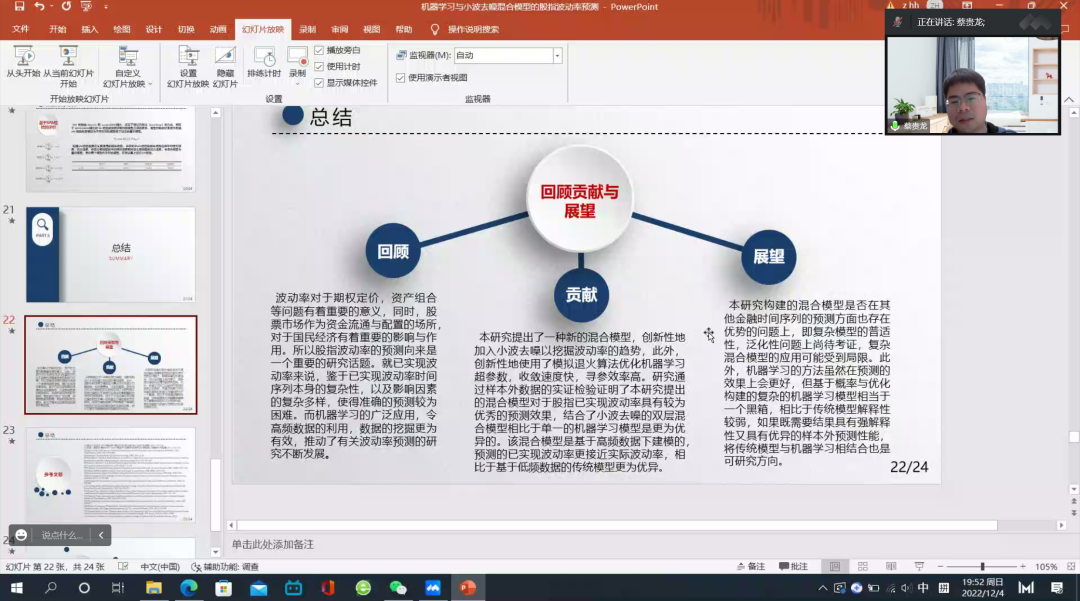Image resolution: width=1080 pixels, height=601 pixels.
Task: Open the 监视器 combo box dropdown
Action: (x=557, y=55)
